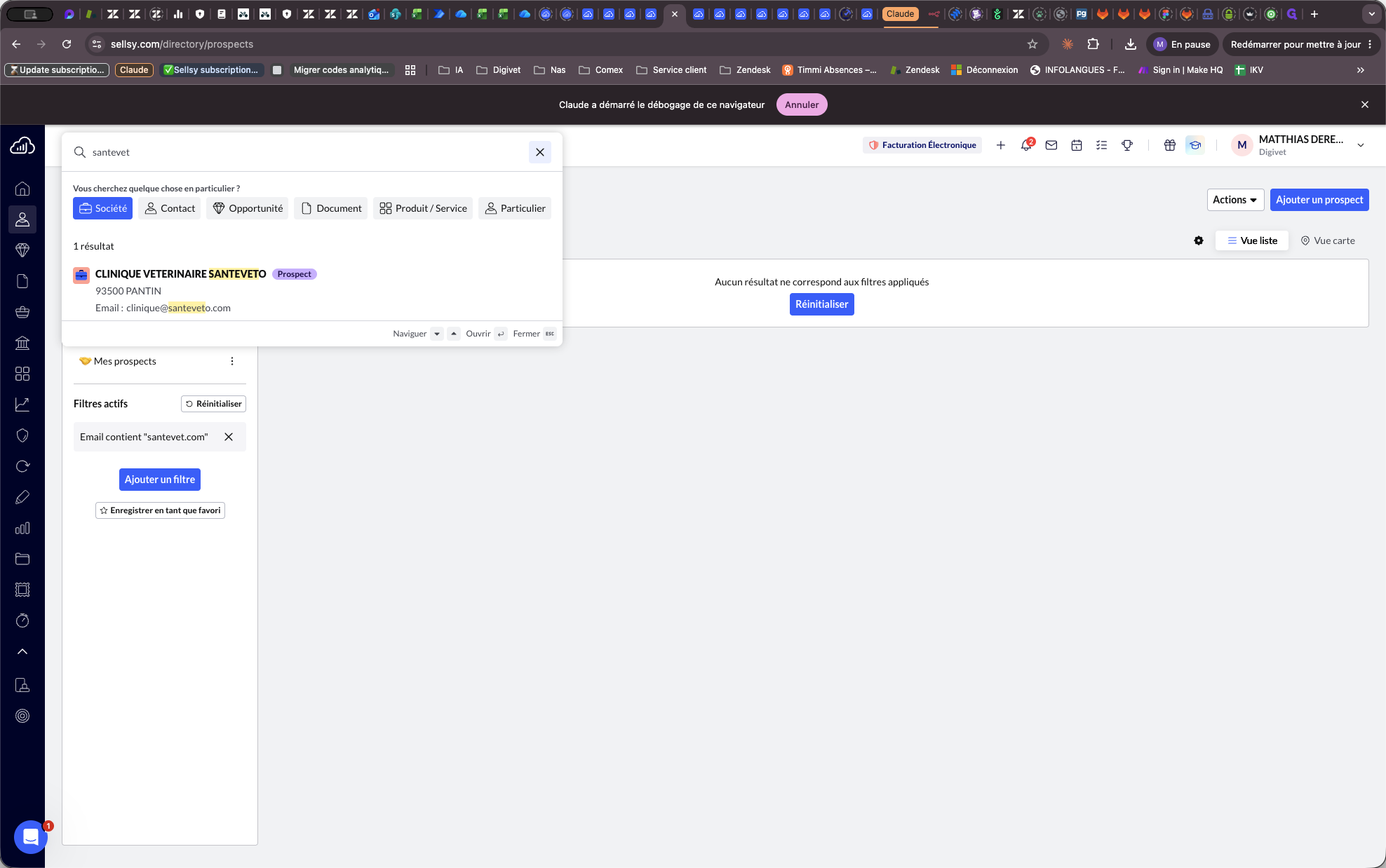1386x868 pixels.
Task: Open Facturation Électronique link
Action: point(922,145)
